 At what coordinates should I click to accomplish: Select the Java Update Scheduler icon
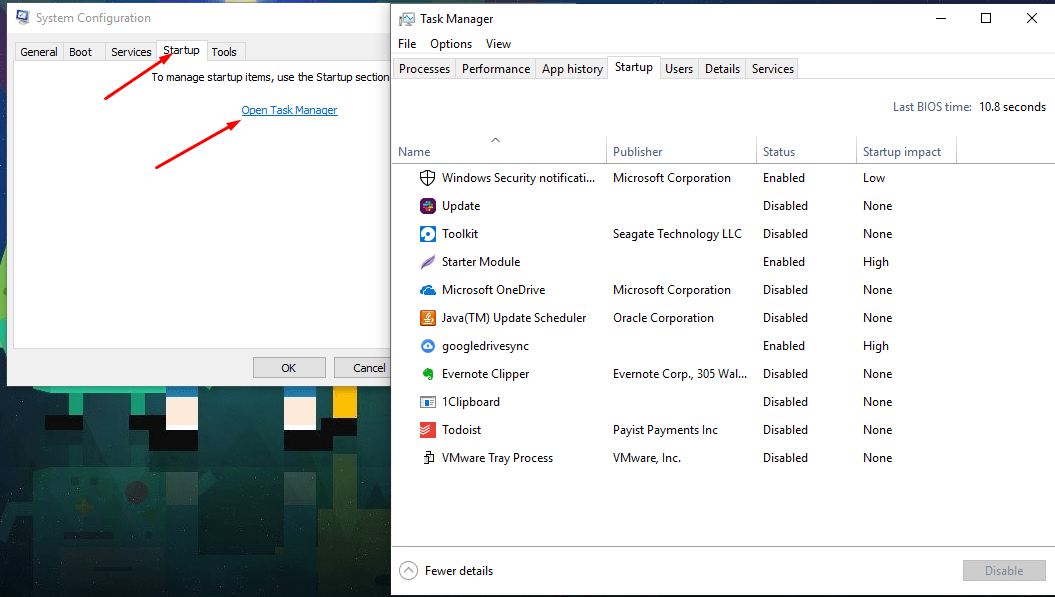pos(427,318)
